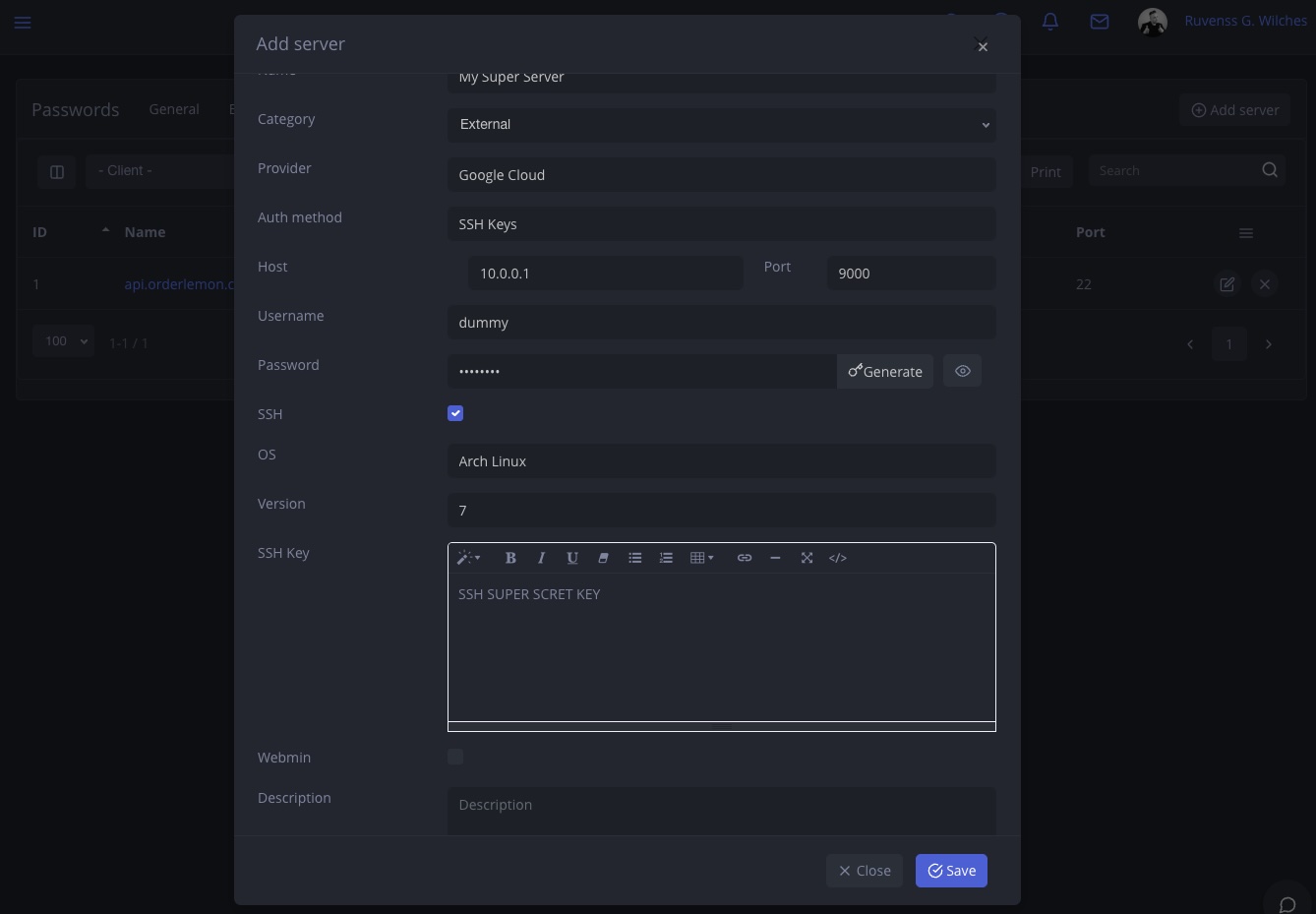Remove formatting with the eraser tool
Screen dimensions: 1316x914
point(603,558)
